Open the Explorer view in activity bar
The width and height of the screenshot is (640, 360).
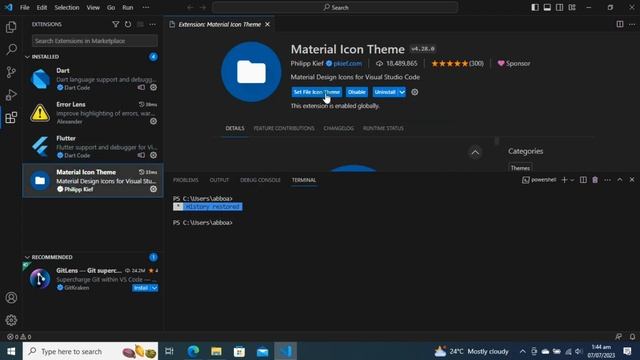pyautogui.click(x=11, y=27)
